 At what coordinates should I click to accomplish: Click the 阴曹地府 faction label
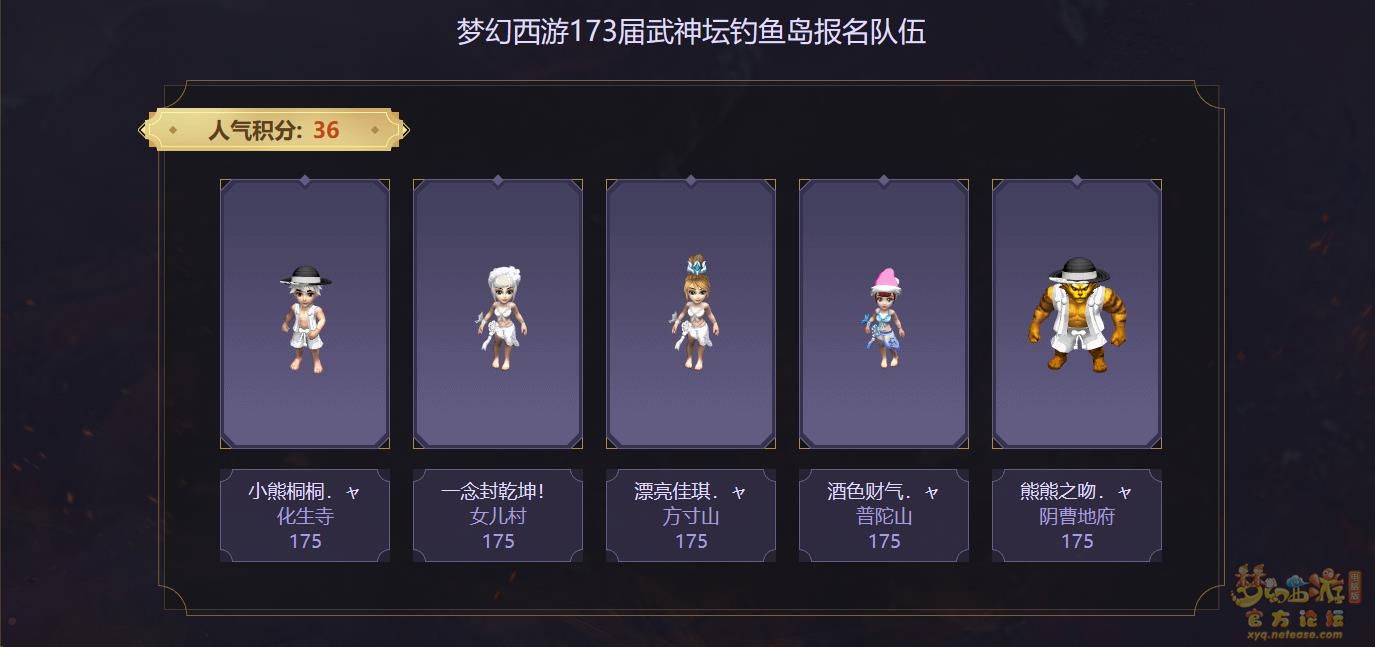click(1077, 516)
